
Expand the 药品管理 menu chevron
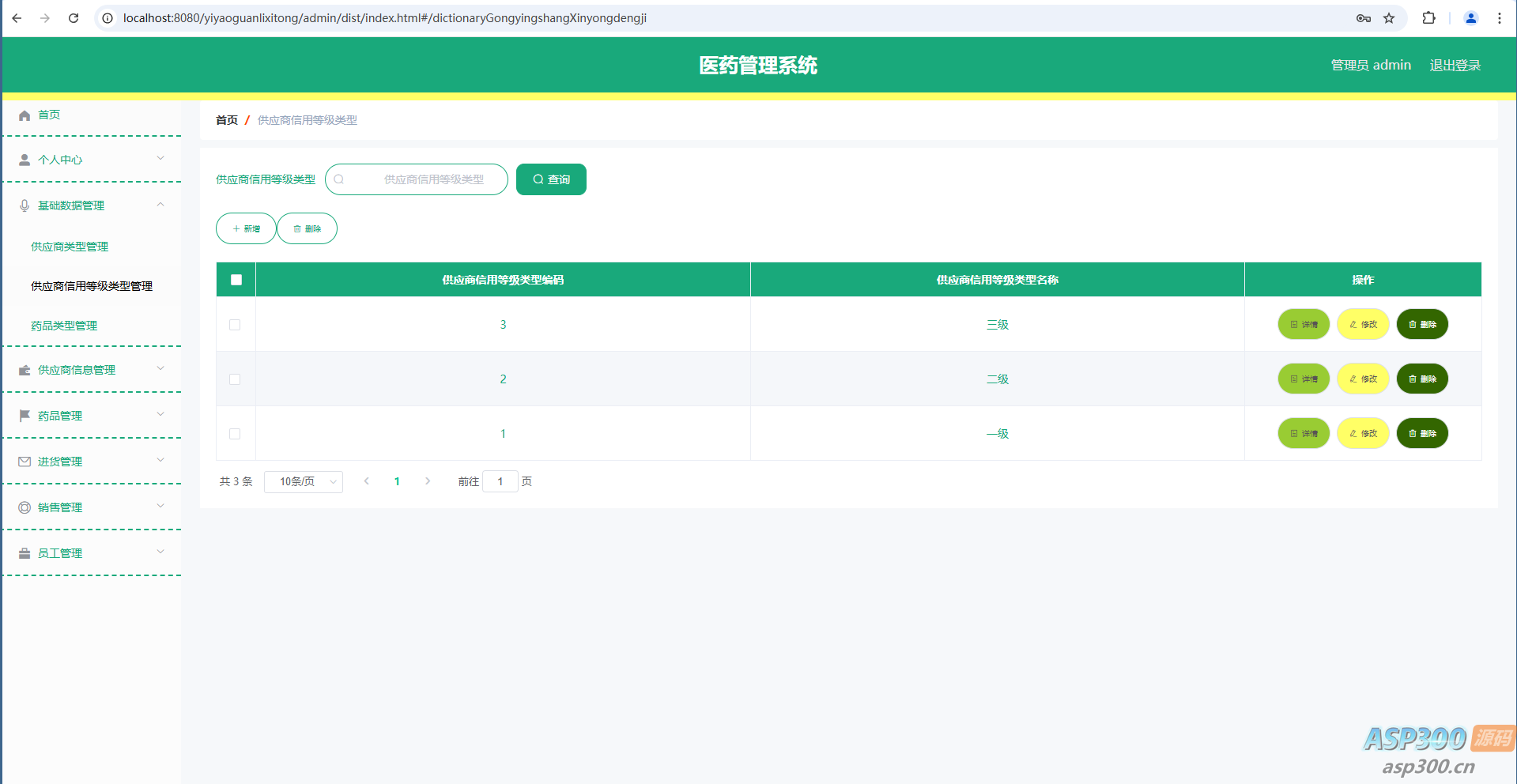(x=160, y=414)
